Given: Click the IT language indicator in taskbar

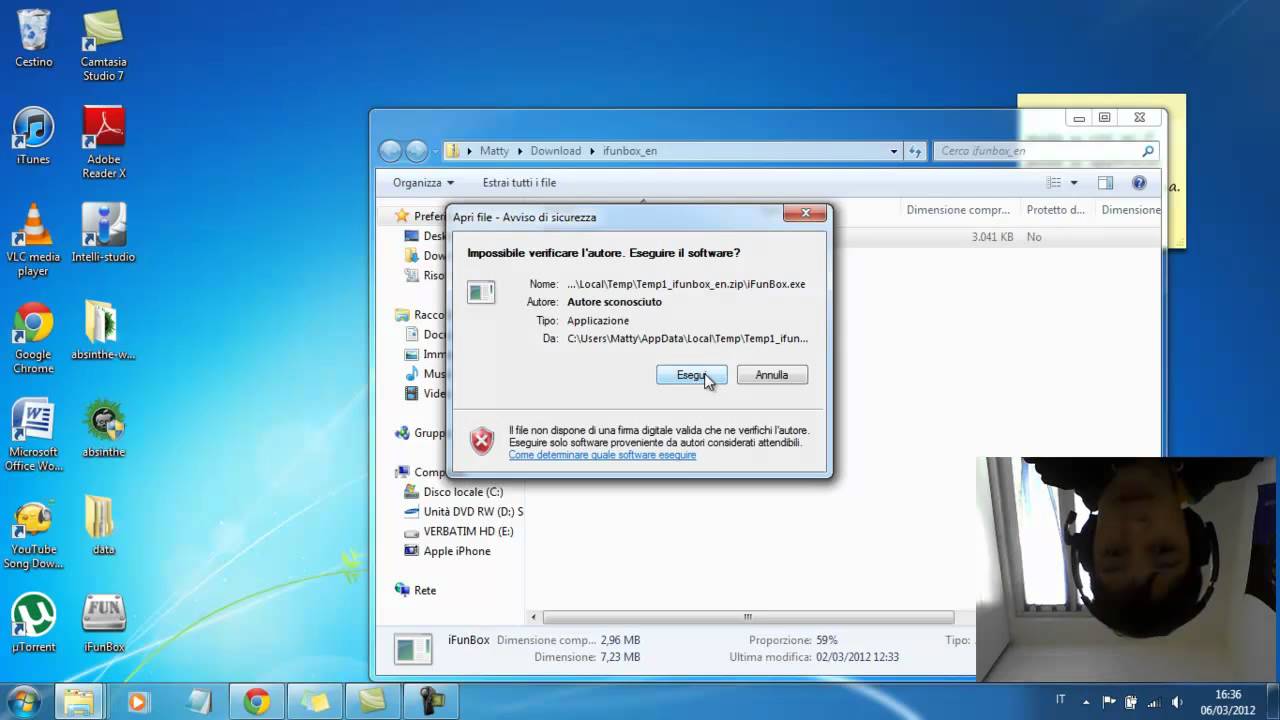Looking at the screenshot, I should coord(1061,700).
